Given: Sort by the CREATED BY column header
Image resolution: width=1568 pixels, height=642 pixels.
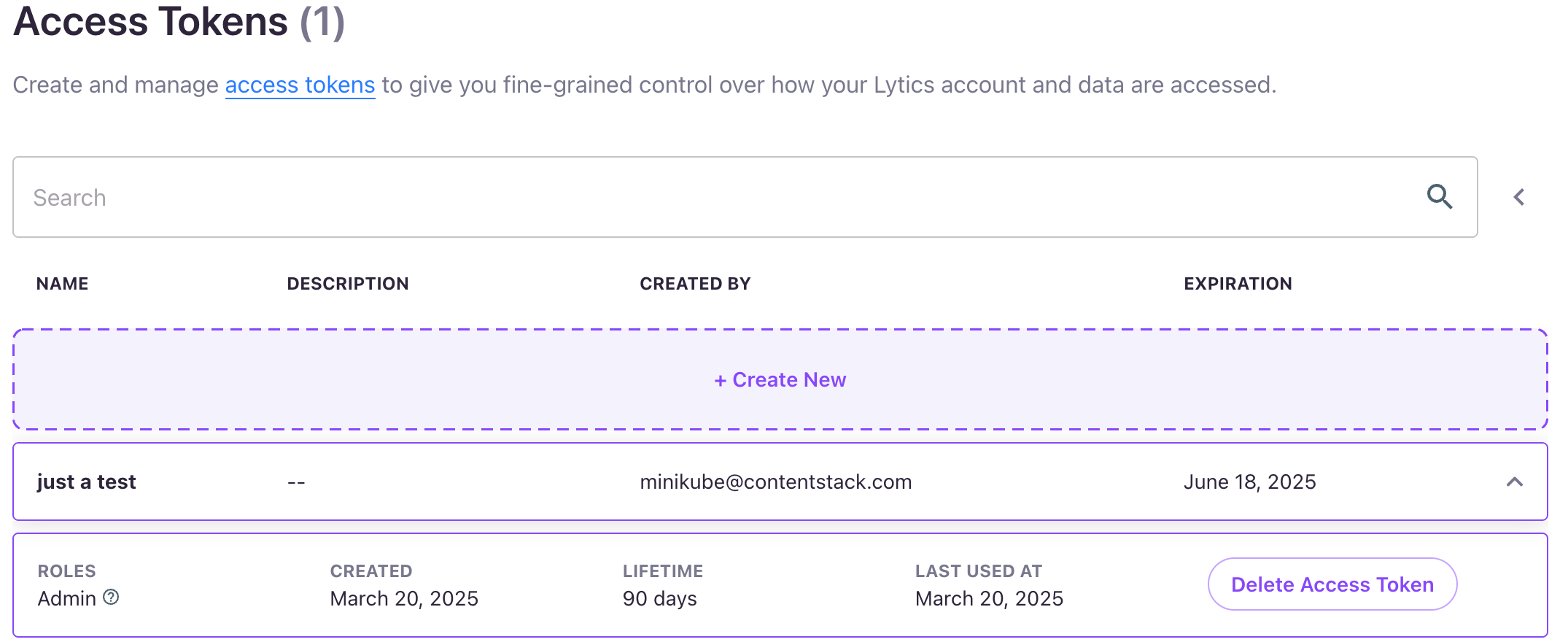Looking at the screenshot, I should tap(695, 284).
